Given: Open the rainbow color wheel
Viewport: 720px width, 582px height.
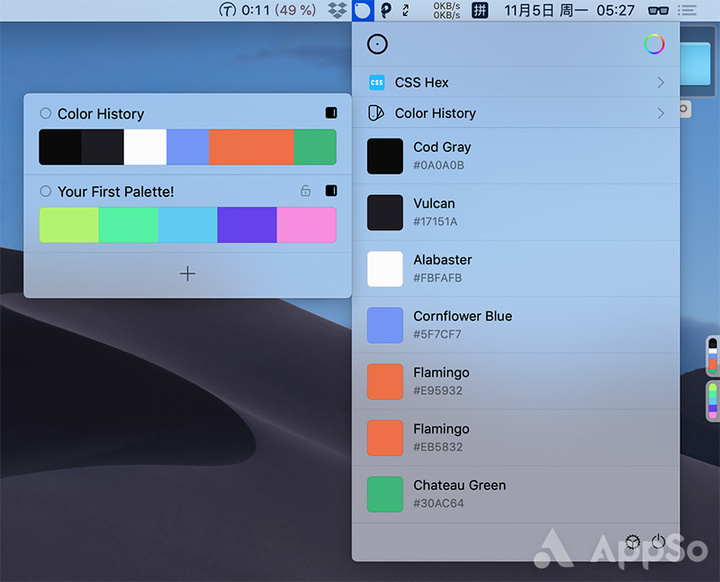Looking at the screenshot, I should coord(654,45).
